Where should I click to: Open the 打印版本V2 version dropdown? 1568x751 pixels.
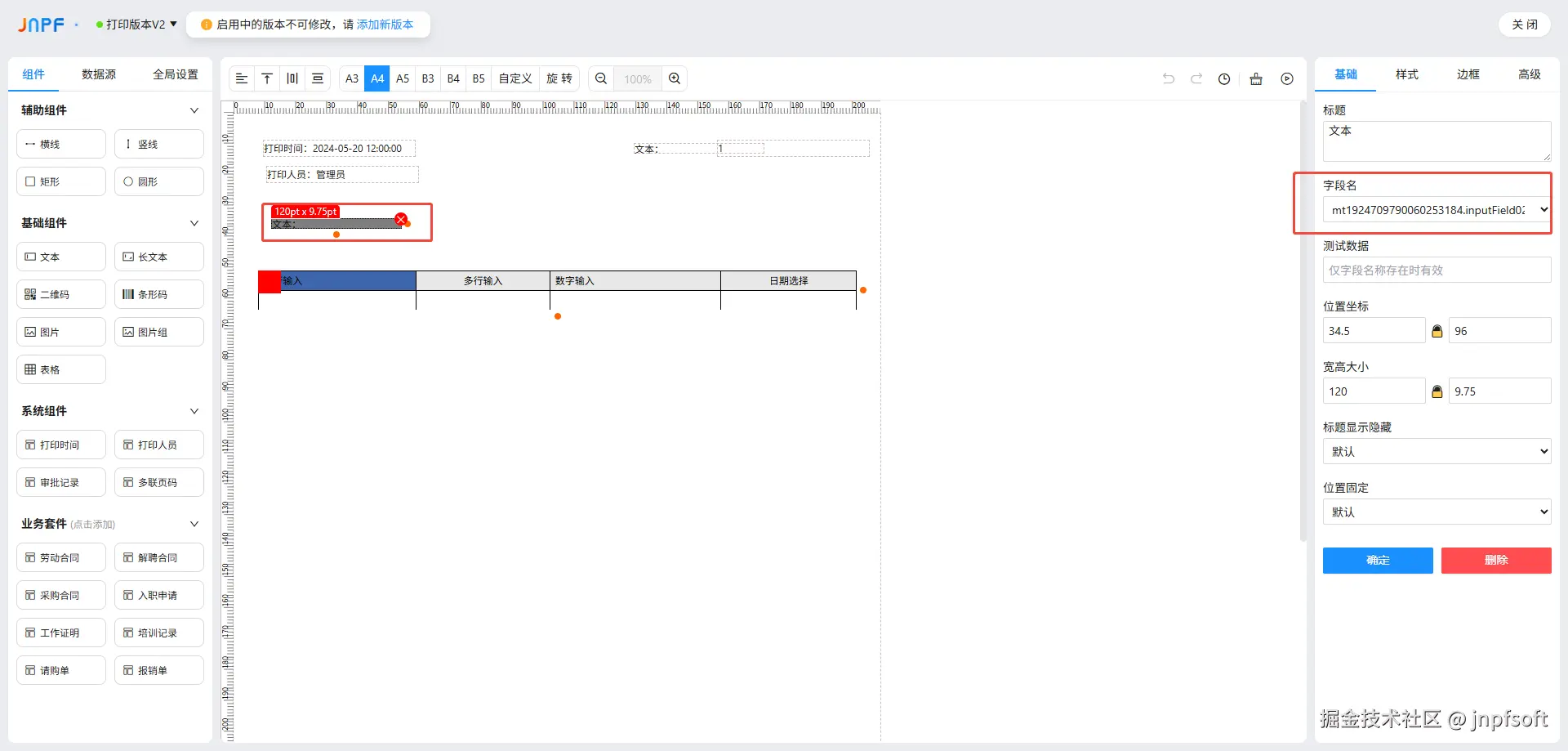pyautogui.click(x=136, y=25)
